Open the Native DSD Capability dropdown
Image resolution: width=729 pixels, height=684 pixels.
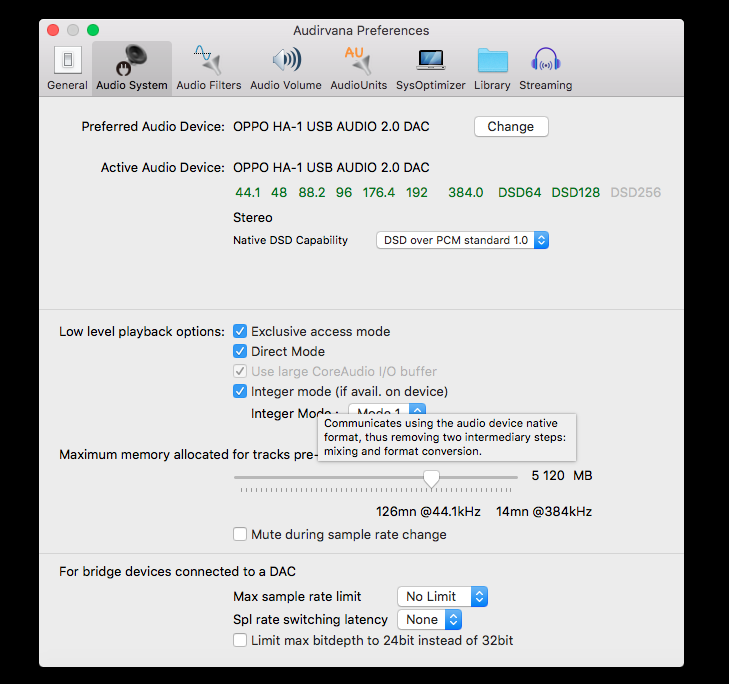coord(463,240)
